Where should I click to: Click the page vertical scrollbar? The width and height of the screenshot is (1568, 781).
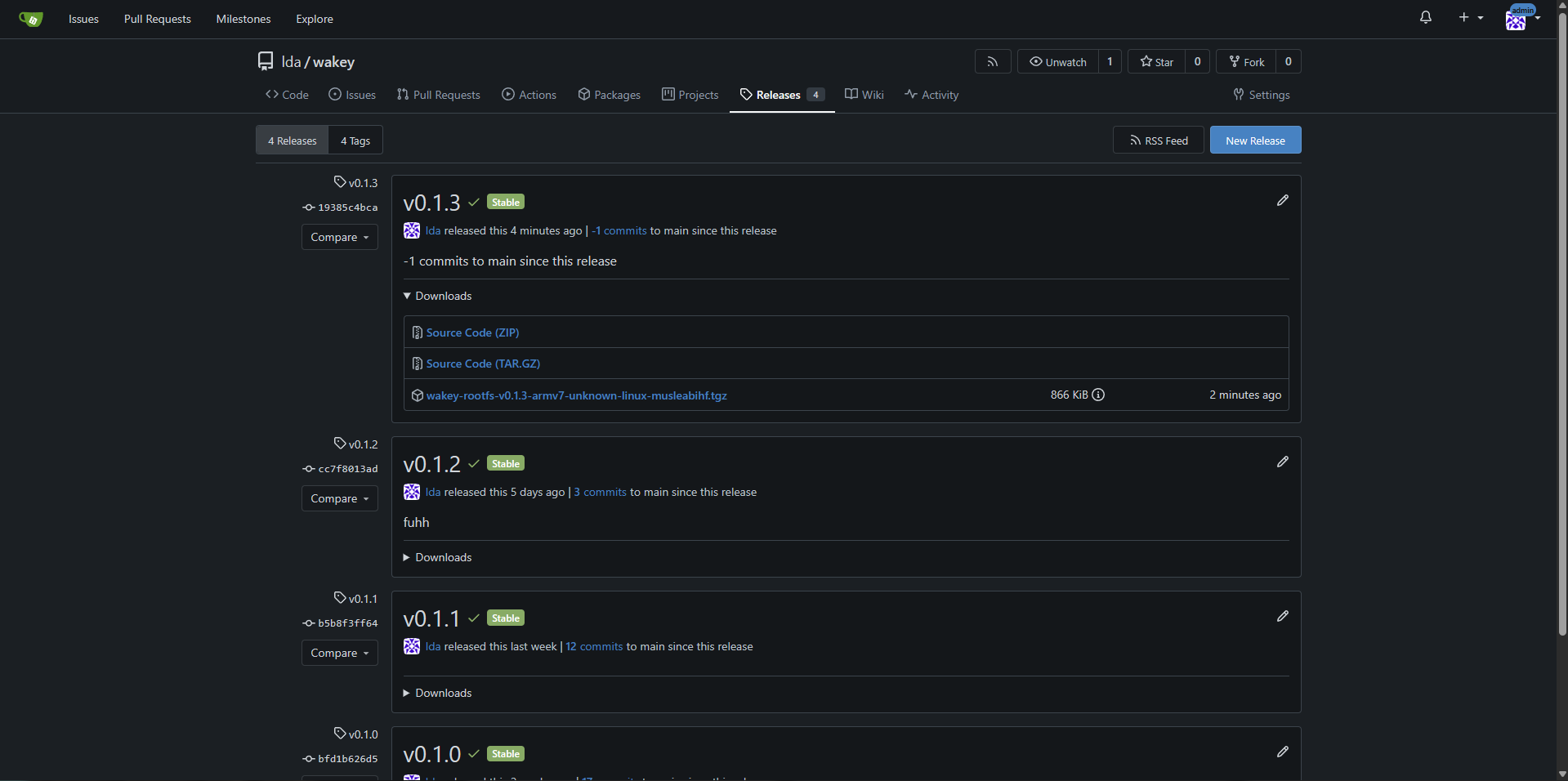click(x=1561, y=327)
